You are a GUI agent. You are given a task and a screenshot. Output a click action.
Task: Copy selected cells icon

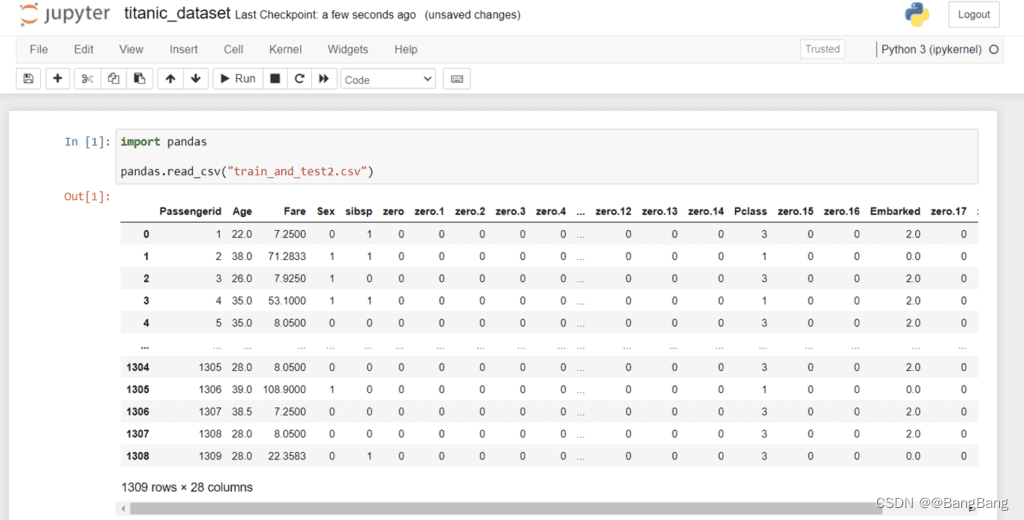coord(113,78)
